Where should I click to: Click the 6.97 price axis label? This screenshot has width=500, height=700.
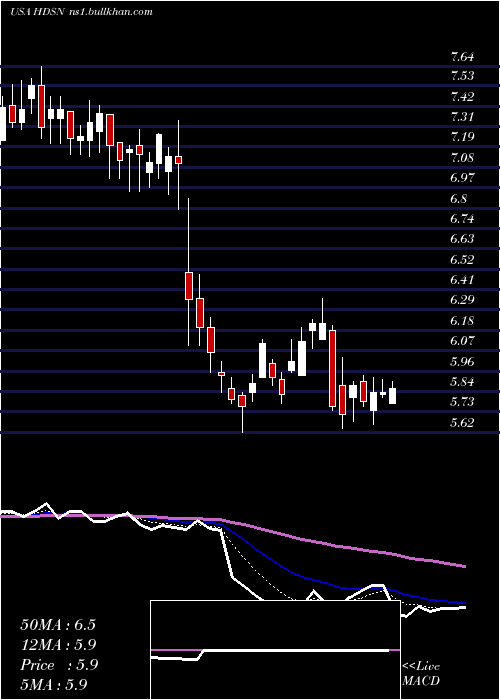tap(462, 178)
